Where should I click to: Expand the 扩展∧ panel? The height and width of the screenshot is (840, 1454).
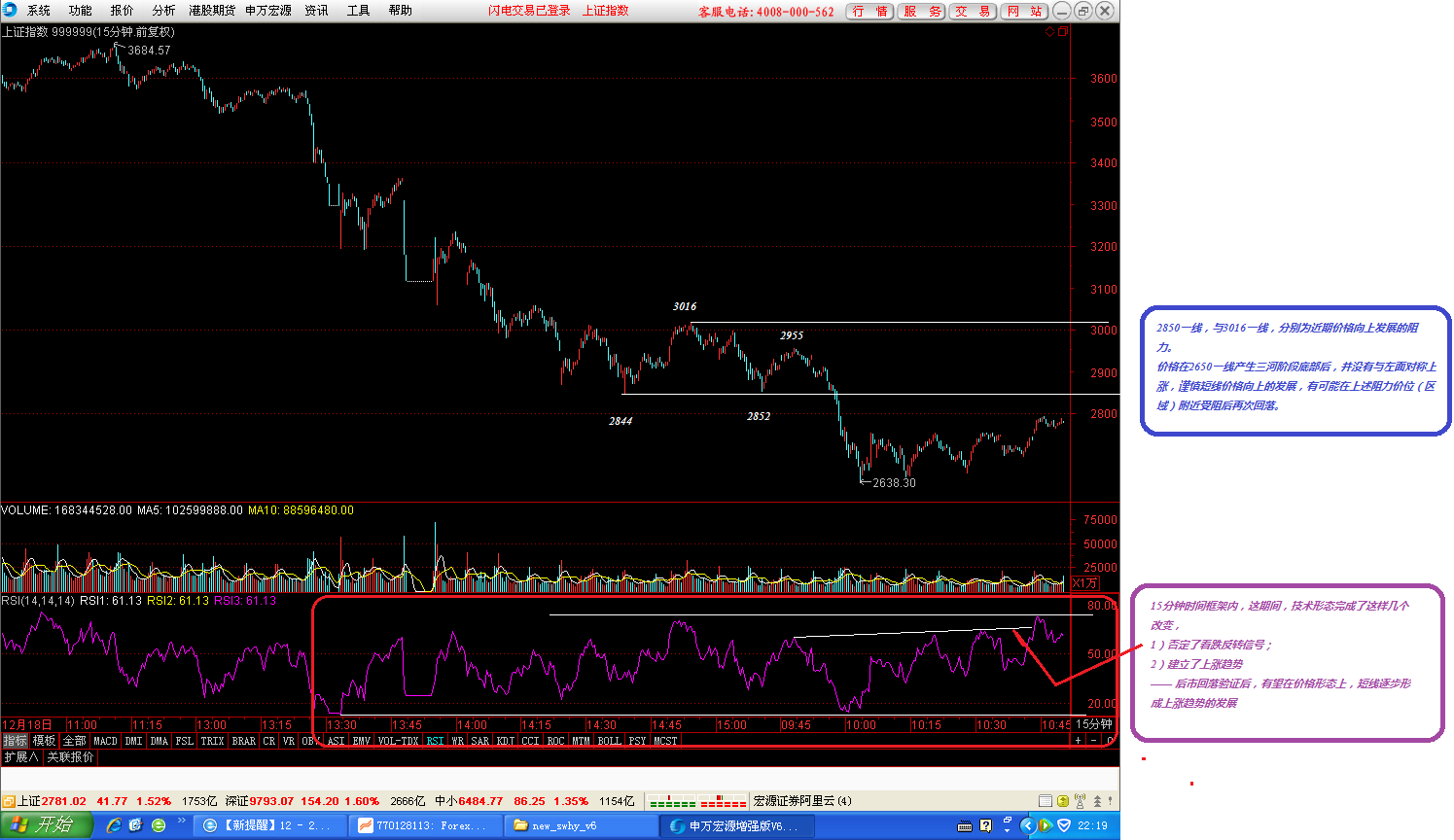pyautogui.click(x=20, y=757)
